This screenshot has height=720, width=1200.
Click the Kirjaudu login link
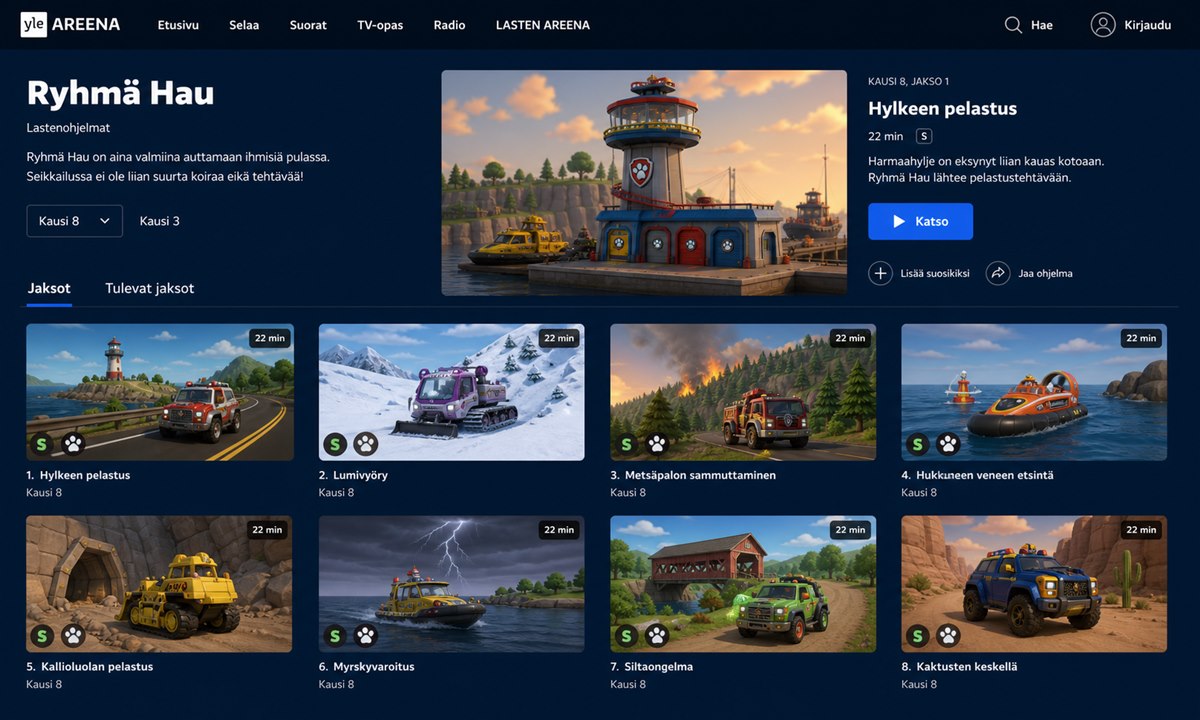coord(1147,25)
